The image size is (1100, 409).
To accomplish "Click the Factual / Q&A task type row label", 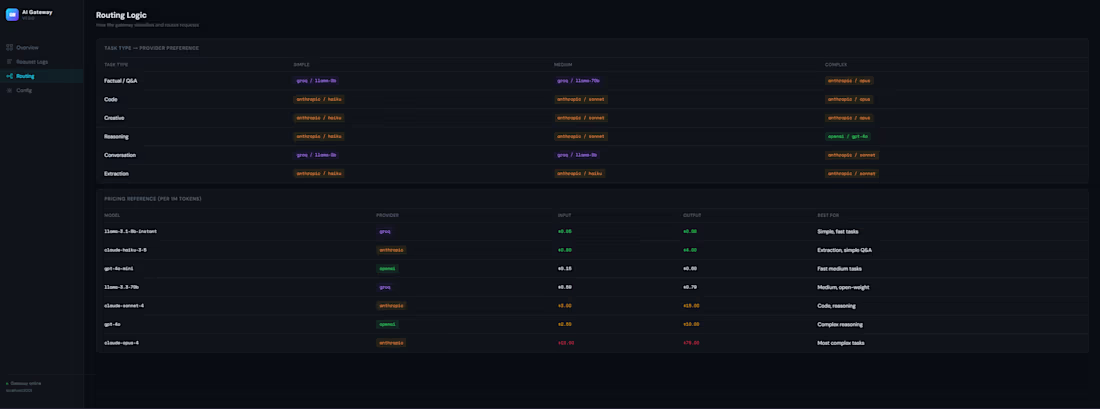I will (121, 81).
